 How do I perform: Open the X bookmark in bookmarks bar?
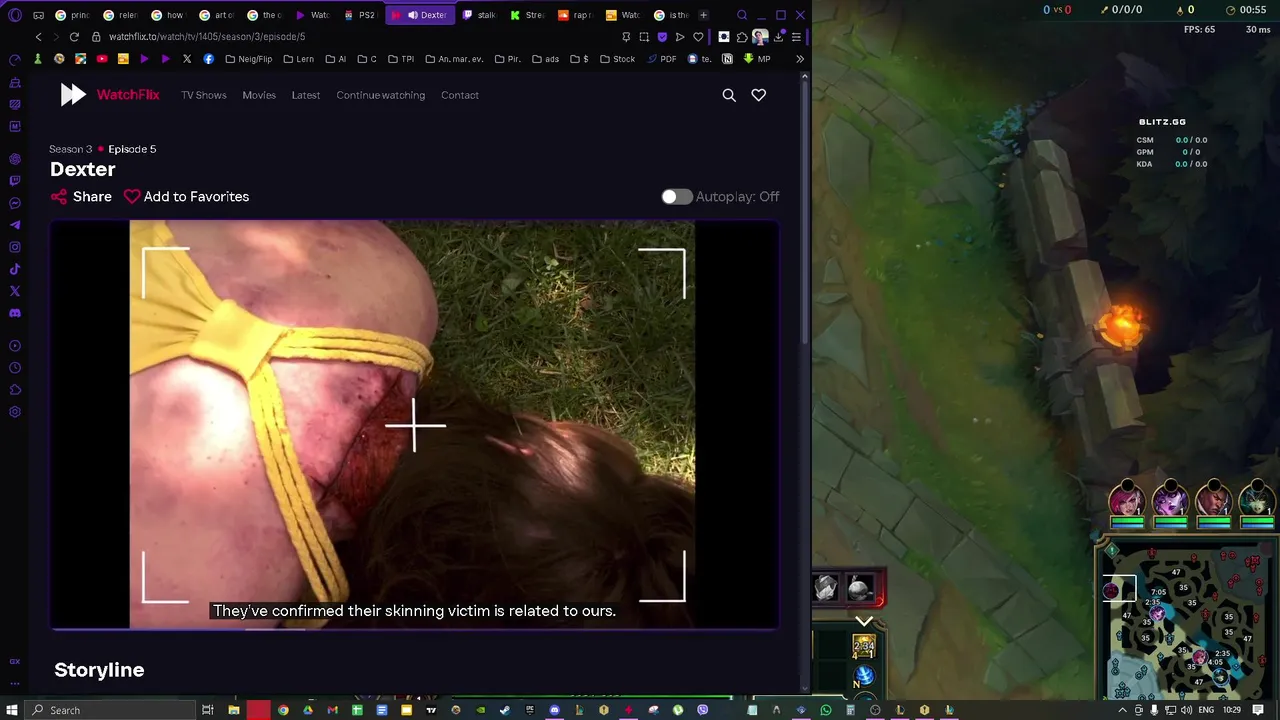coord(187,59)
